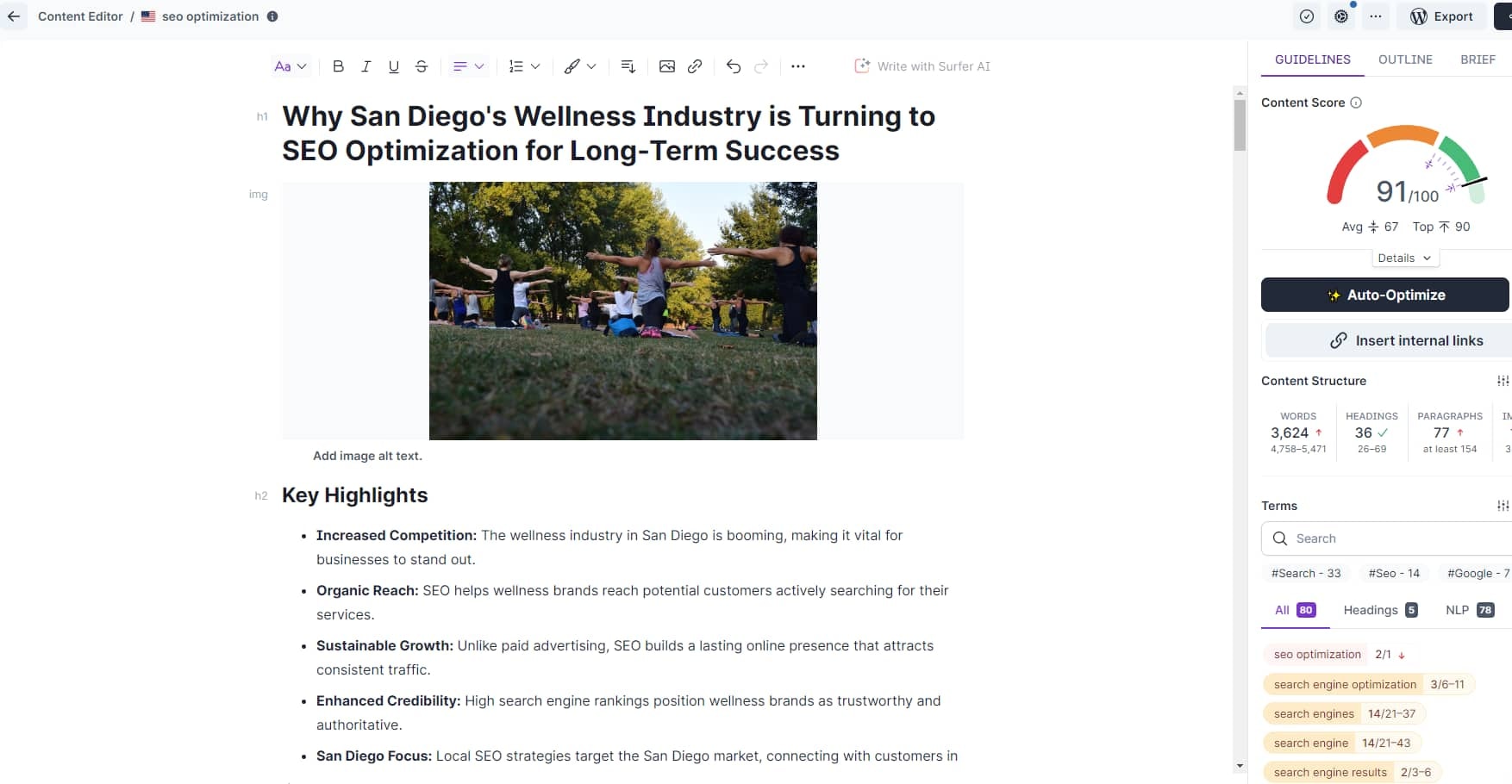Image resolution: width=1512 pixels, height=784 pixels.
Task: Switch to the OUTLINE tab
Action: pos(1405,59)
